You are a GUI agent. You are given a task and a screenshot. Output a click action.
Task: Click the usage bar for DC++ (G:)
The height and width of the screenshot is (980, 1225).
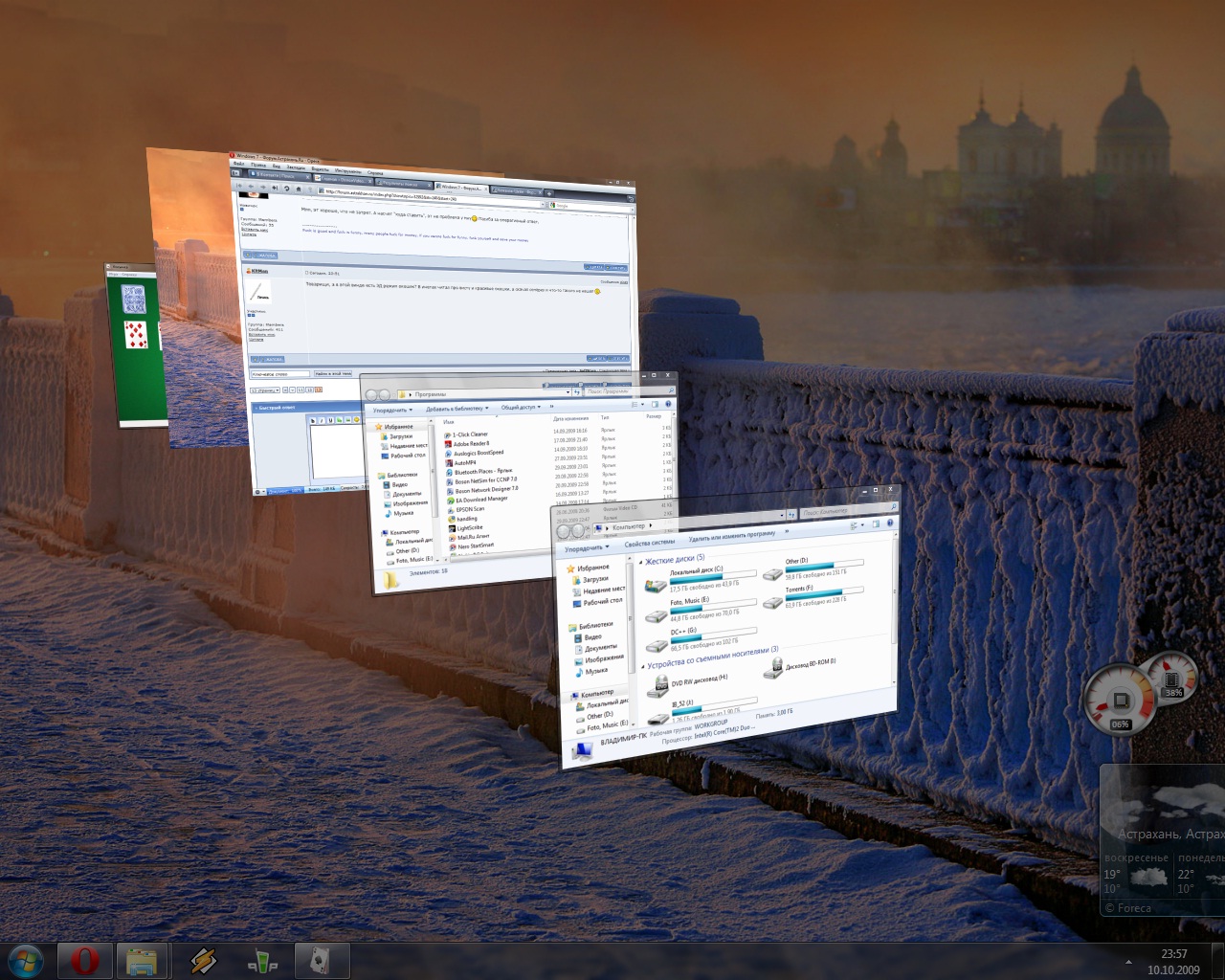(x=714, y=634)
